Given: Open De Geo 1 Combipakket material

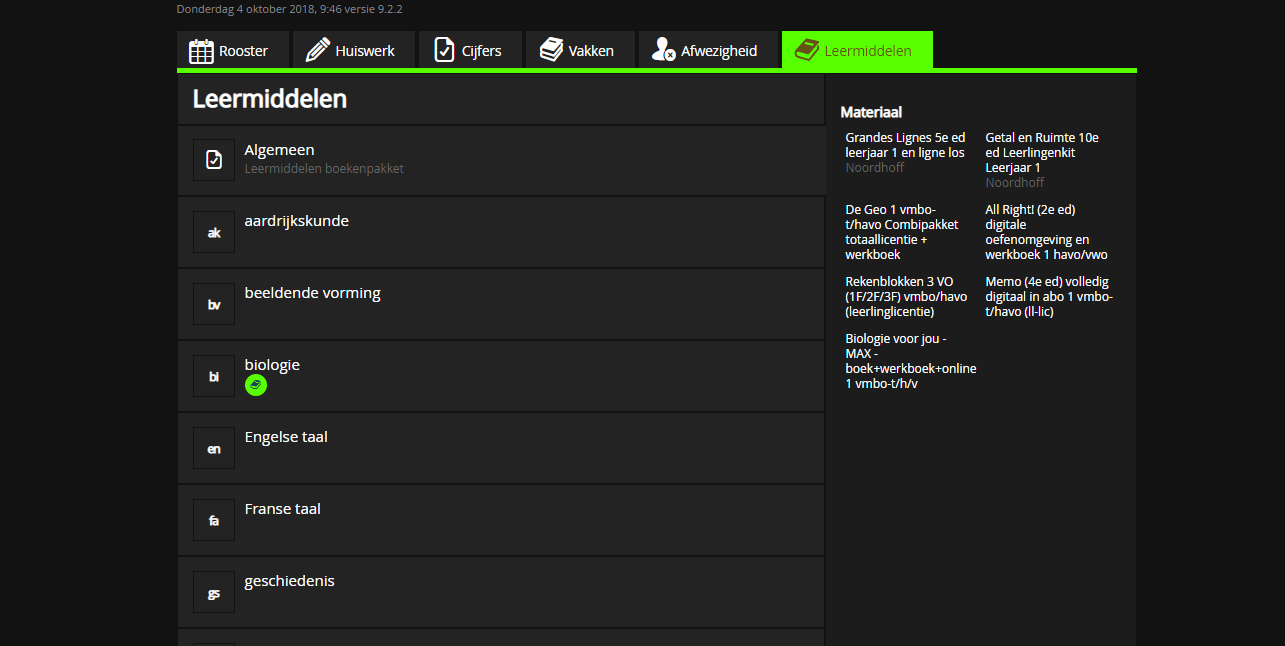Looking at the screenshot, I should (x=902, y=232).
